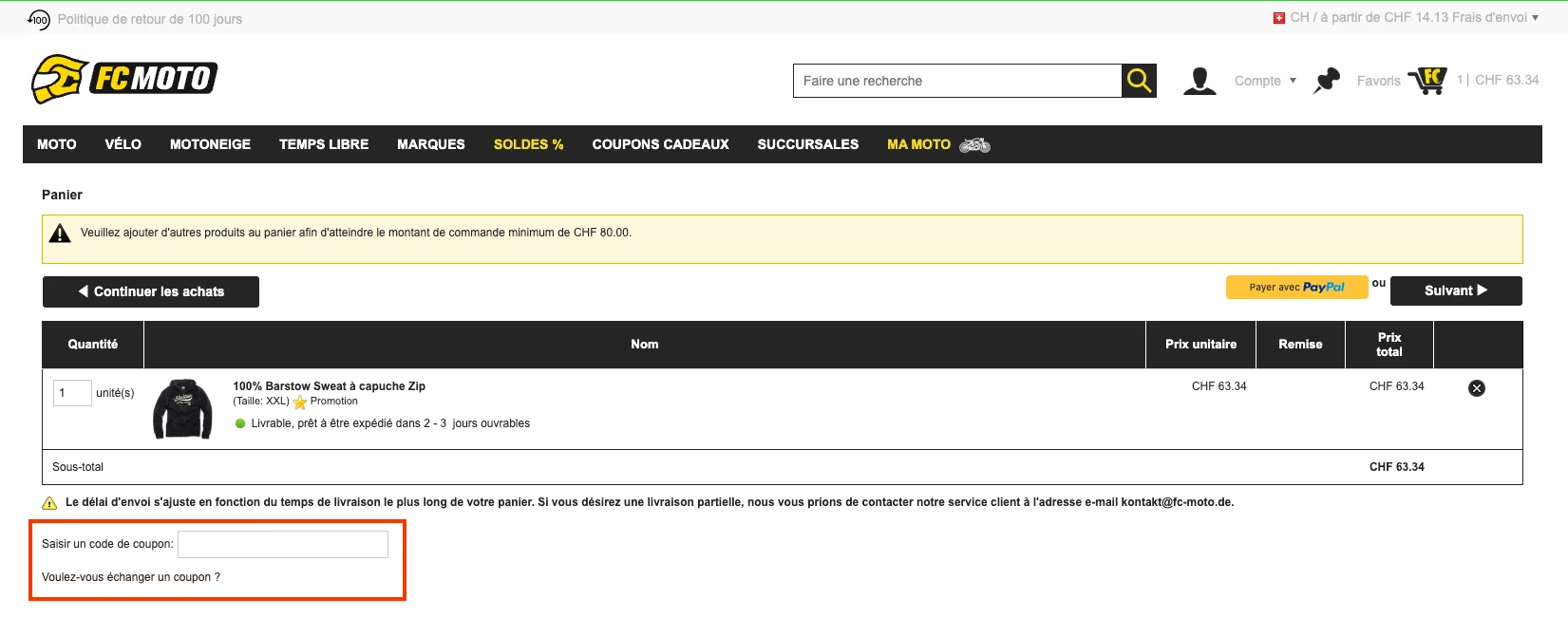
Task: Click the Suivant button
Action: [1456, 290]
